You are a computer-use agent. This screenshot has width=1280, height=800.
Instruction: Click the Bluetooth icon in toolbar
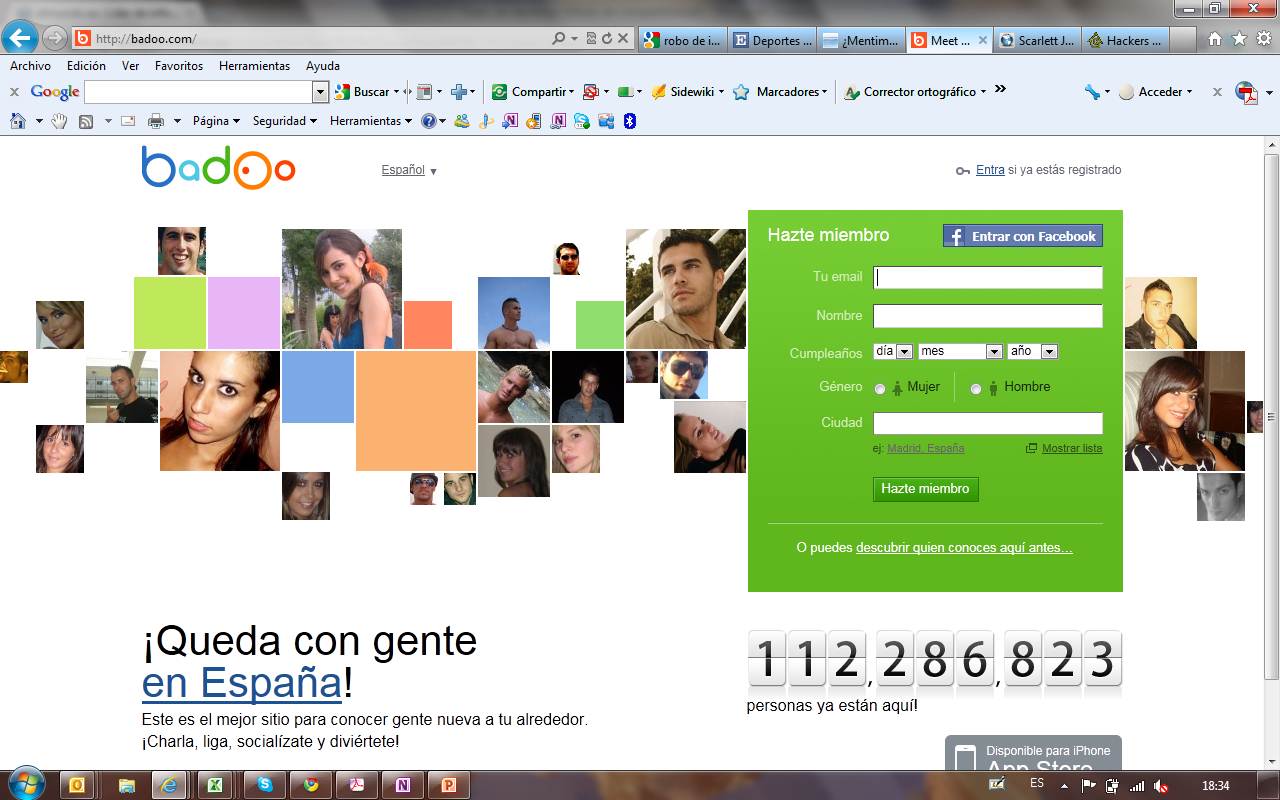coord(630,121)
